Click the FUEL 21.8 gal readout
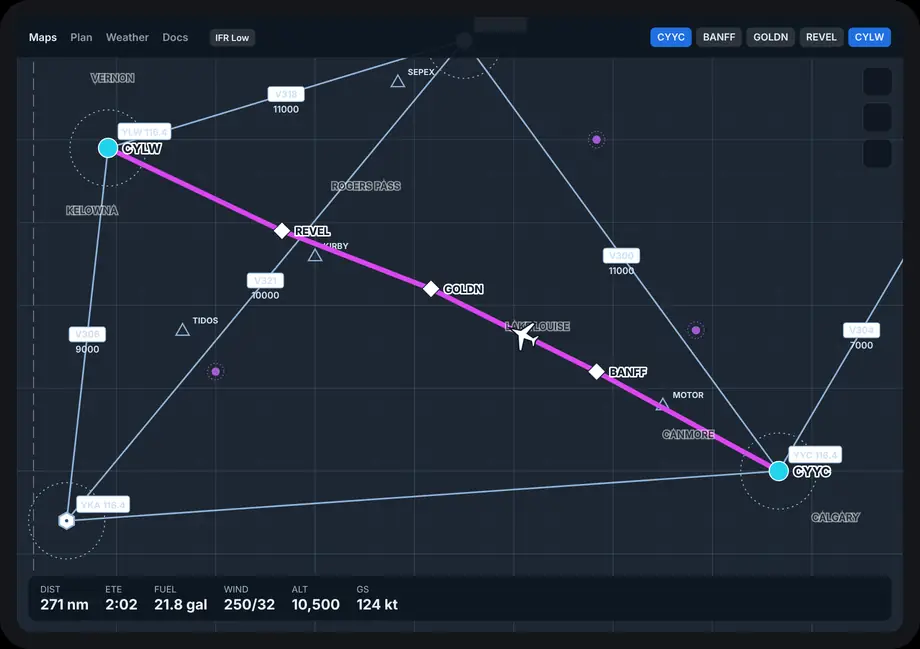This screenshot has width=920, height=649. (x=181, y=598)
